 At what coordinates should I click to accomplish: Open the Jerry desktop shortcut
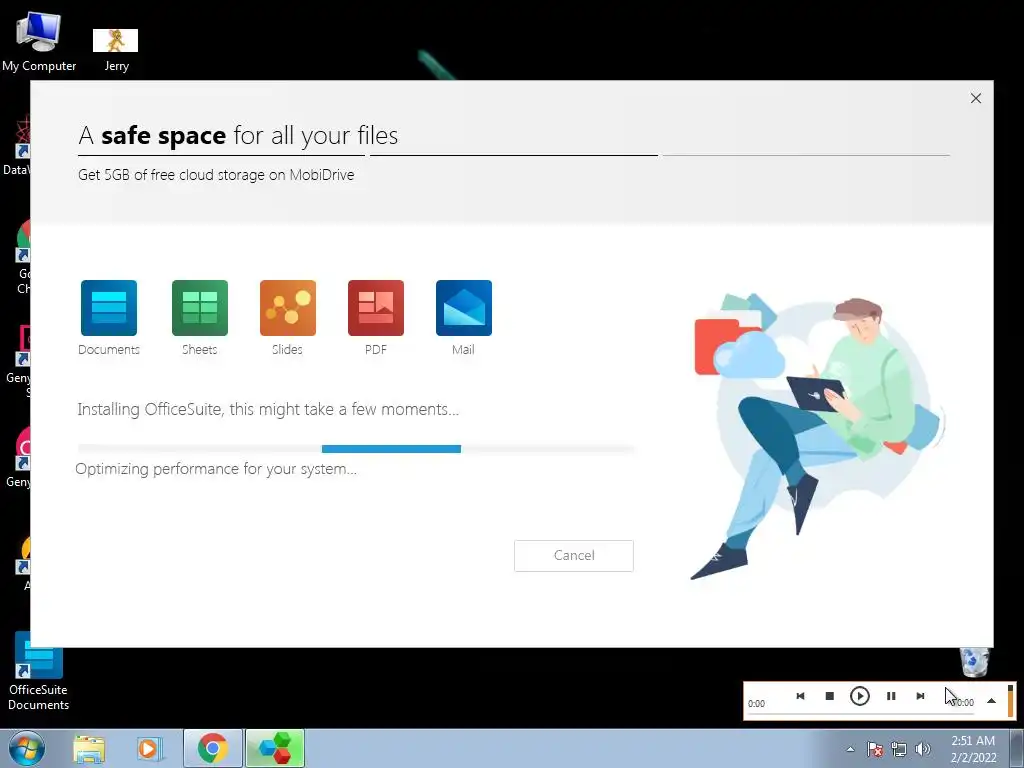click(x=116, y=50)
